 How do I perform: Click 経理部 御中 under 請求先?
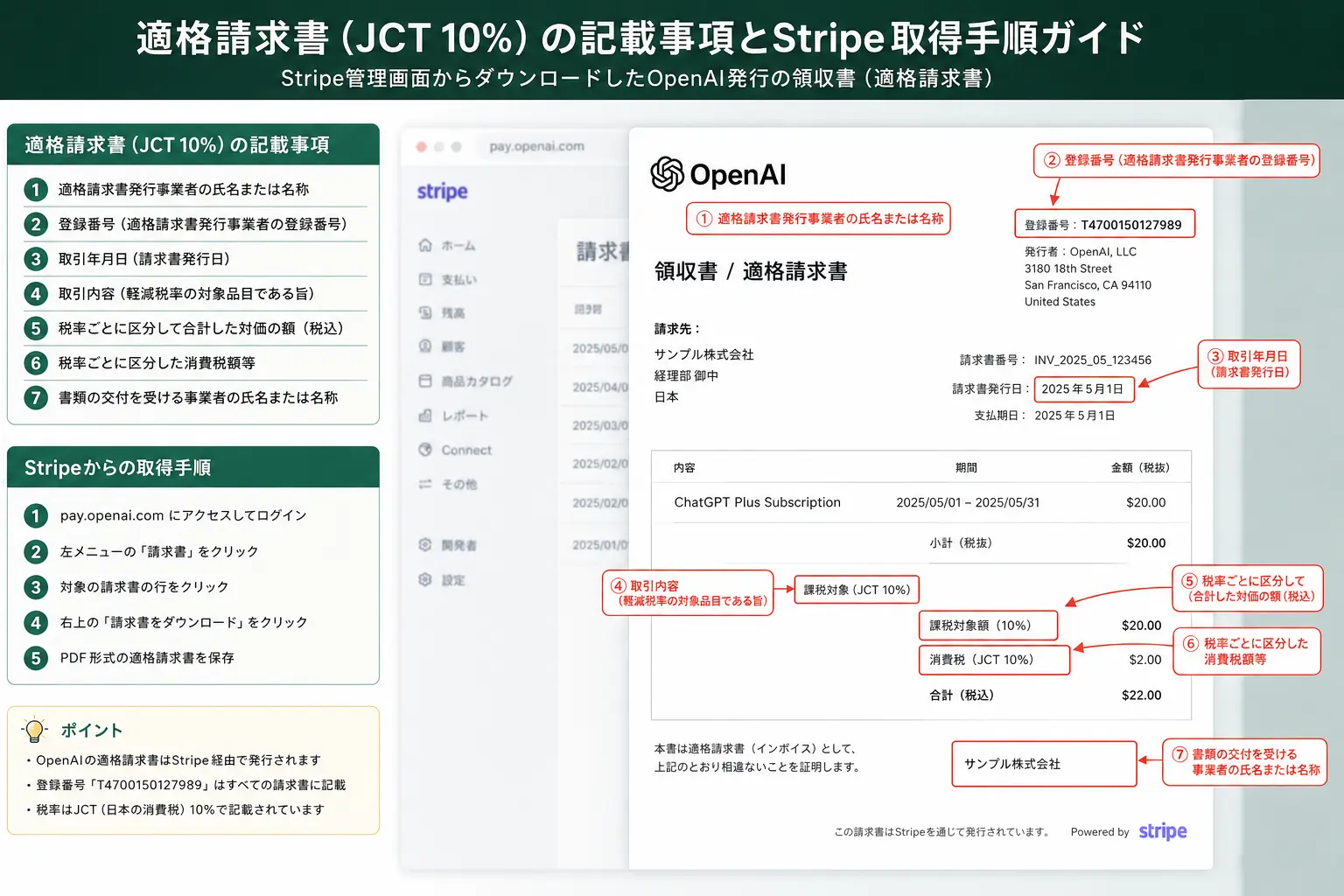click(x=686, y=375)
